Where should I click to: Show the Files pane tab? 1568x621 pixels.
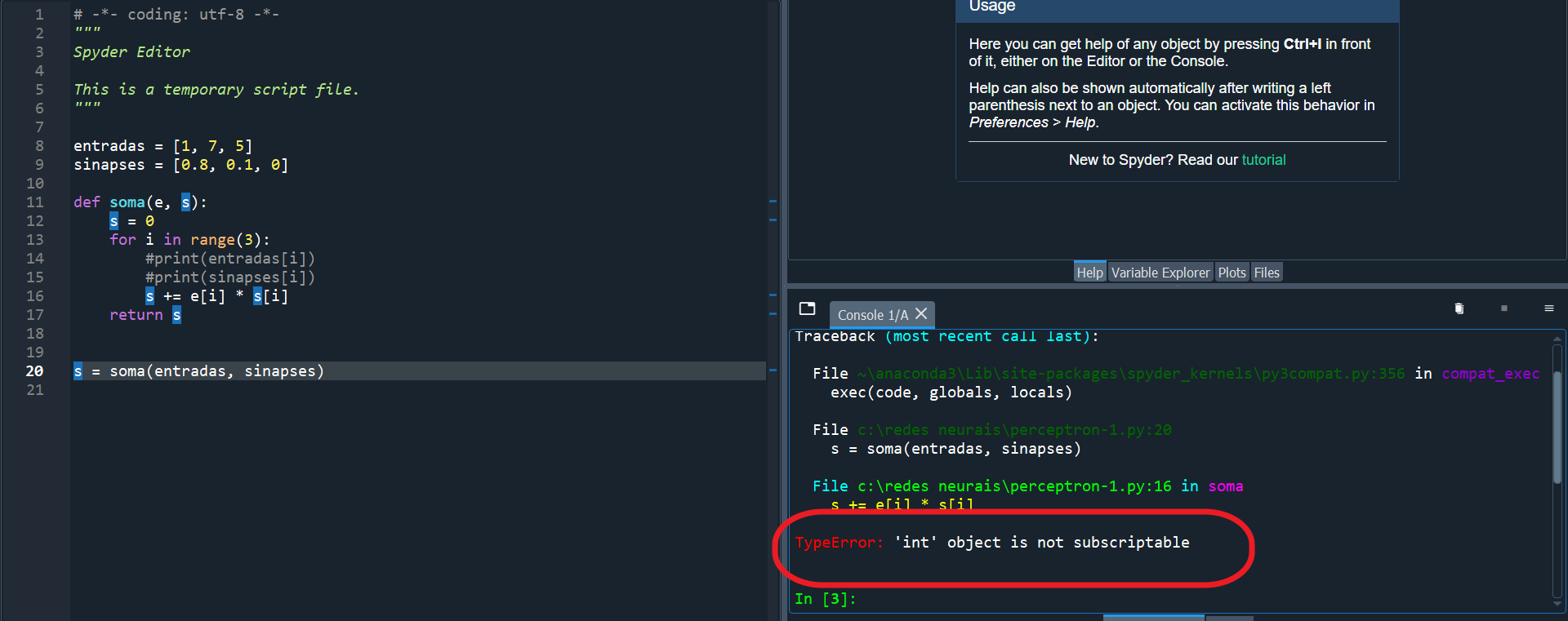click(1266, 273)
